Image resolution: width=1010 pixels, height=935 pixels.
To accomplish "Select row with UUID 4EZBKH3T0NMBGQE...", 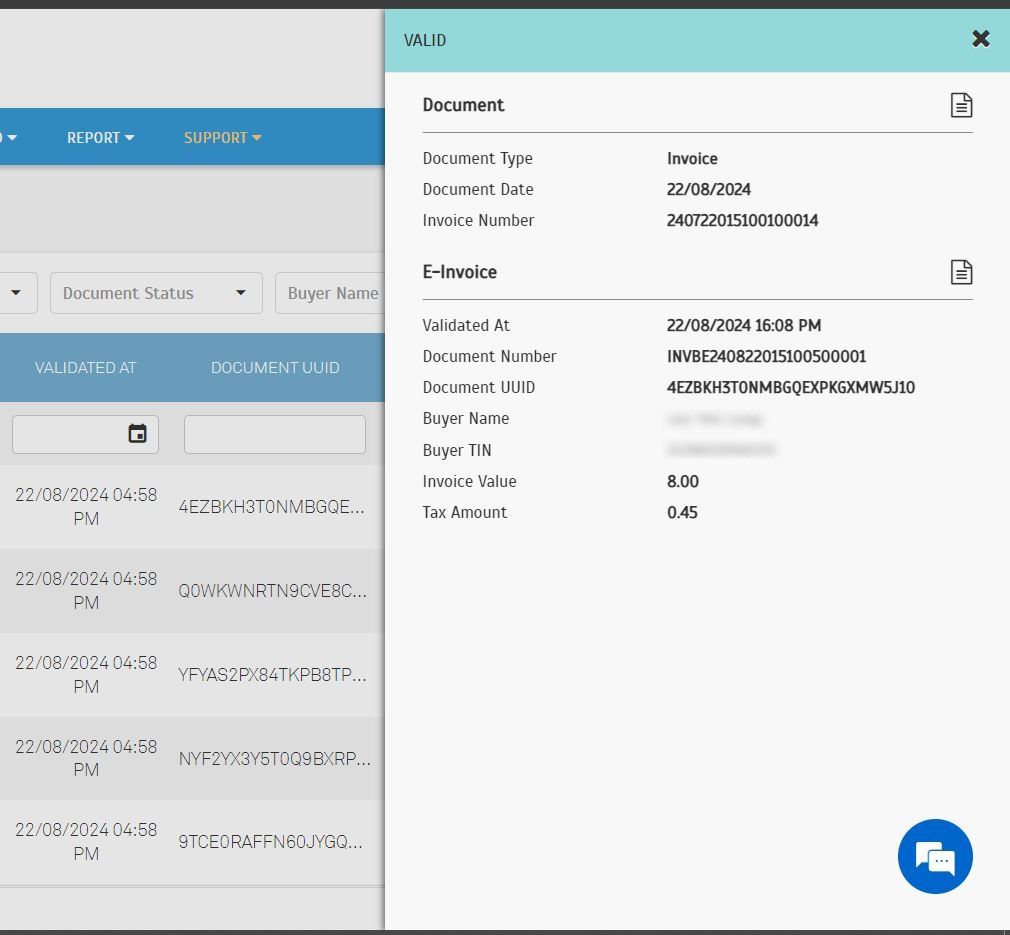I will [271, 507].
